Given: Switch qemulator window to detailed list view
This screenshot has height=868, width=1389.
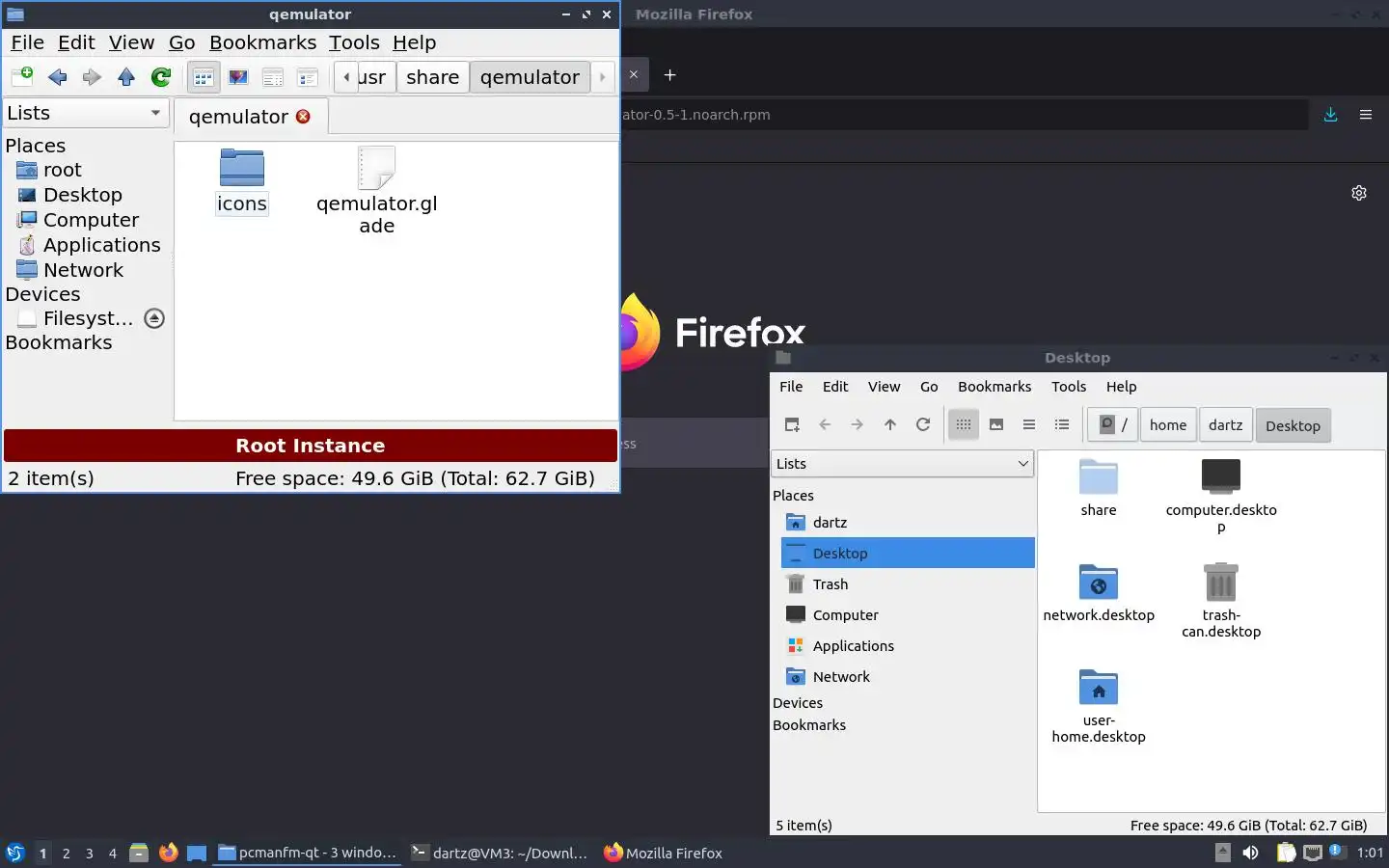Looking at the screenshot, I should [308, 77].
